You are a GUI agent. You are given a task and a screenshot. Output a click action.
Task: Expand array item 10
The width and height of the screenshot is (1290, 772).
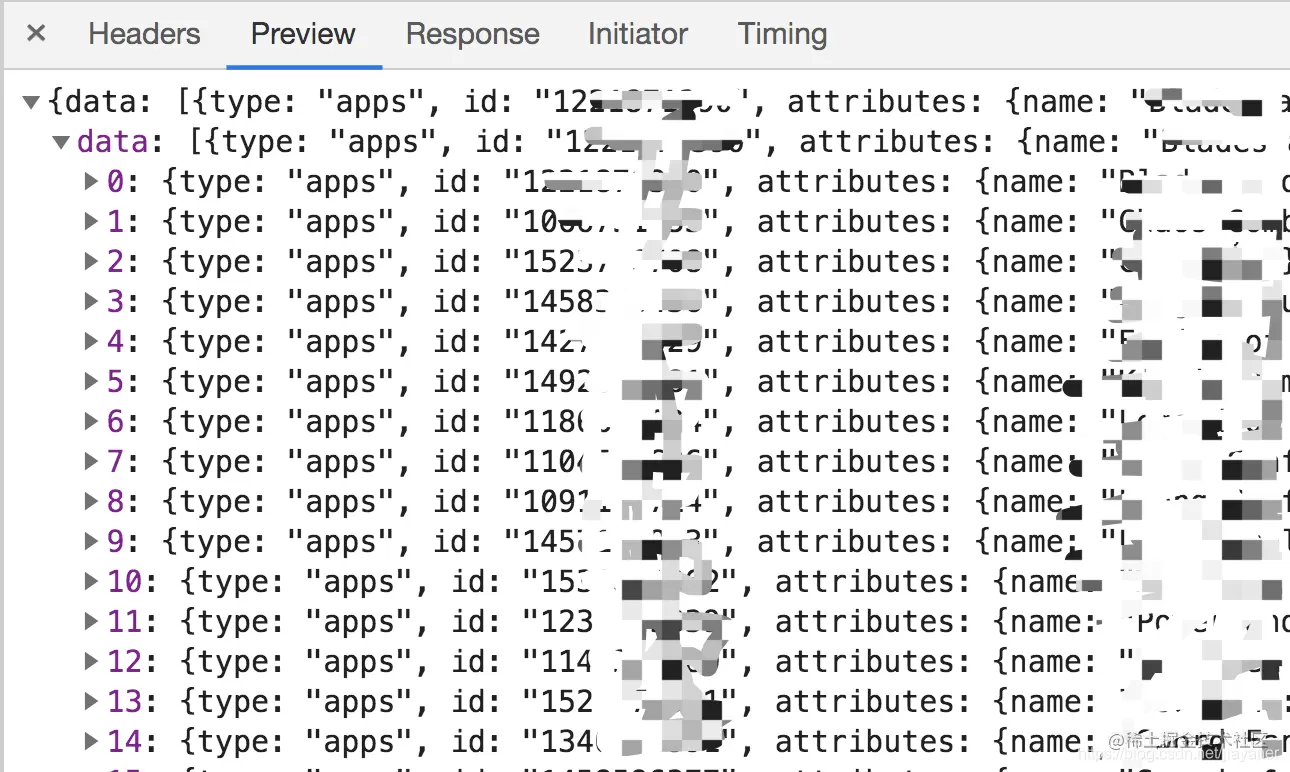(x=91, y=582)
